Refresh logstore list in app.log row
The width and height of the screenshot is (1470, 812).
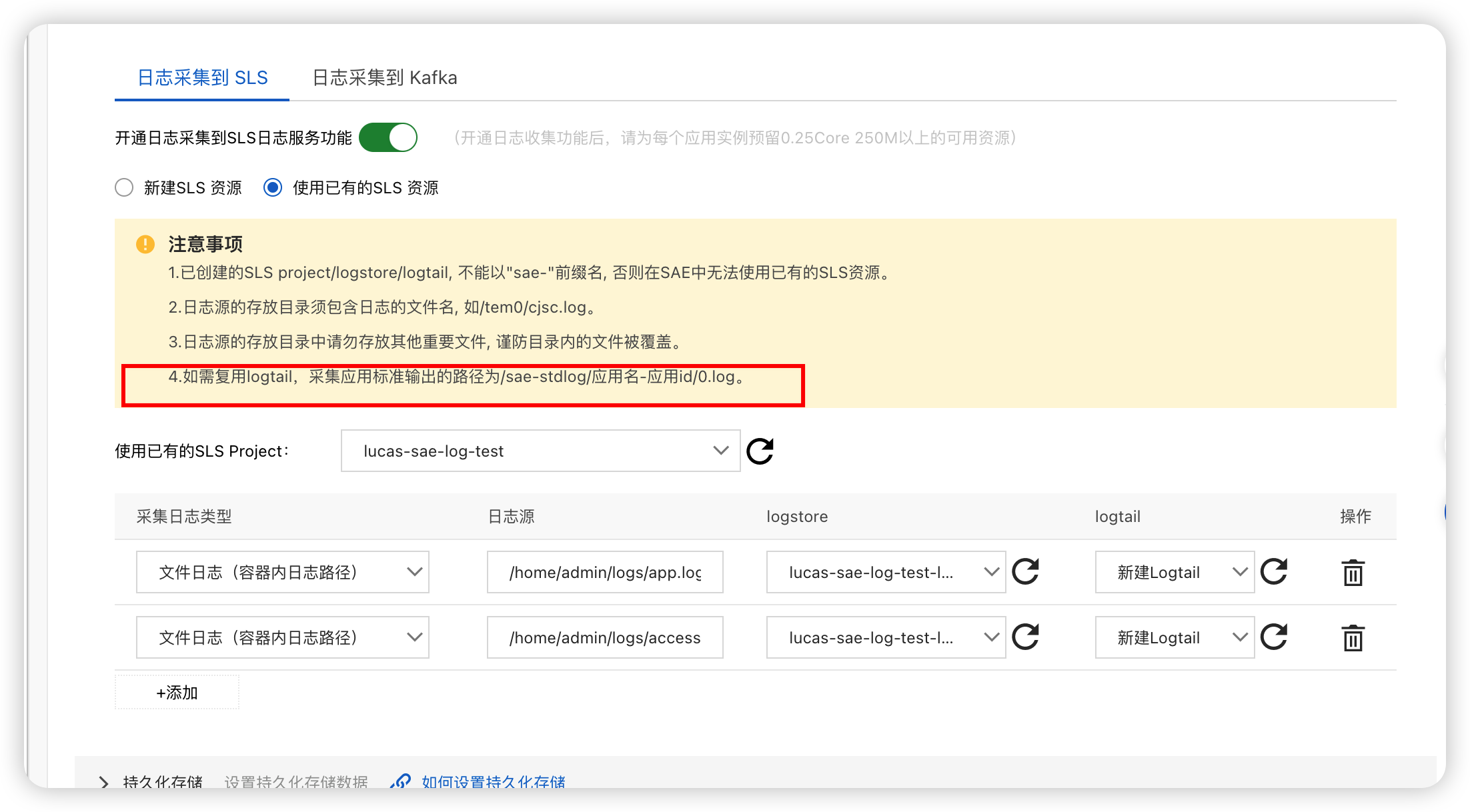1025,572
